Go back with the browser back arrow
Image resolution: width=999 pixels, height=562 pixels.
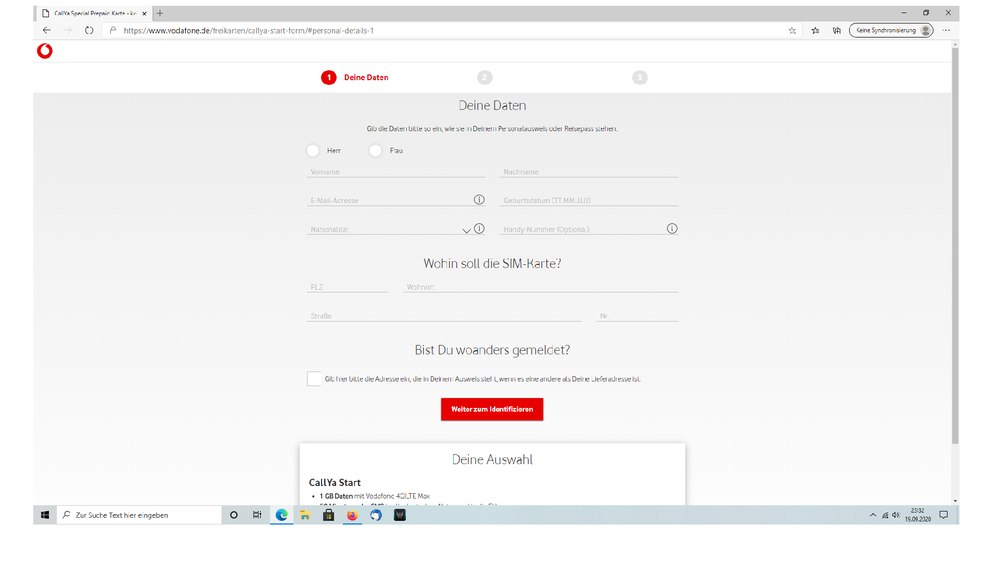47,31
